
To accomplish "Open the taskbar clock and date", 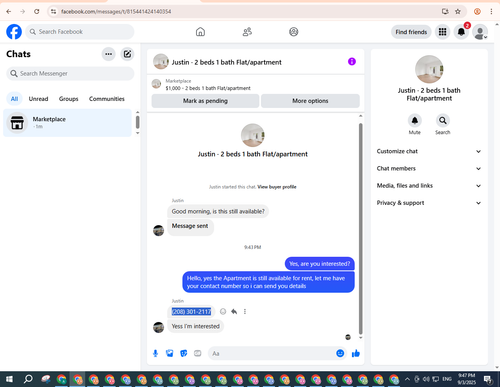I will [x=466, y=379].
